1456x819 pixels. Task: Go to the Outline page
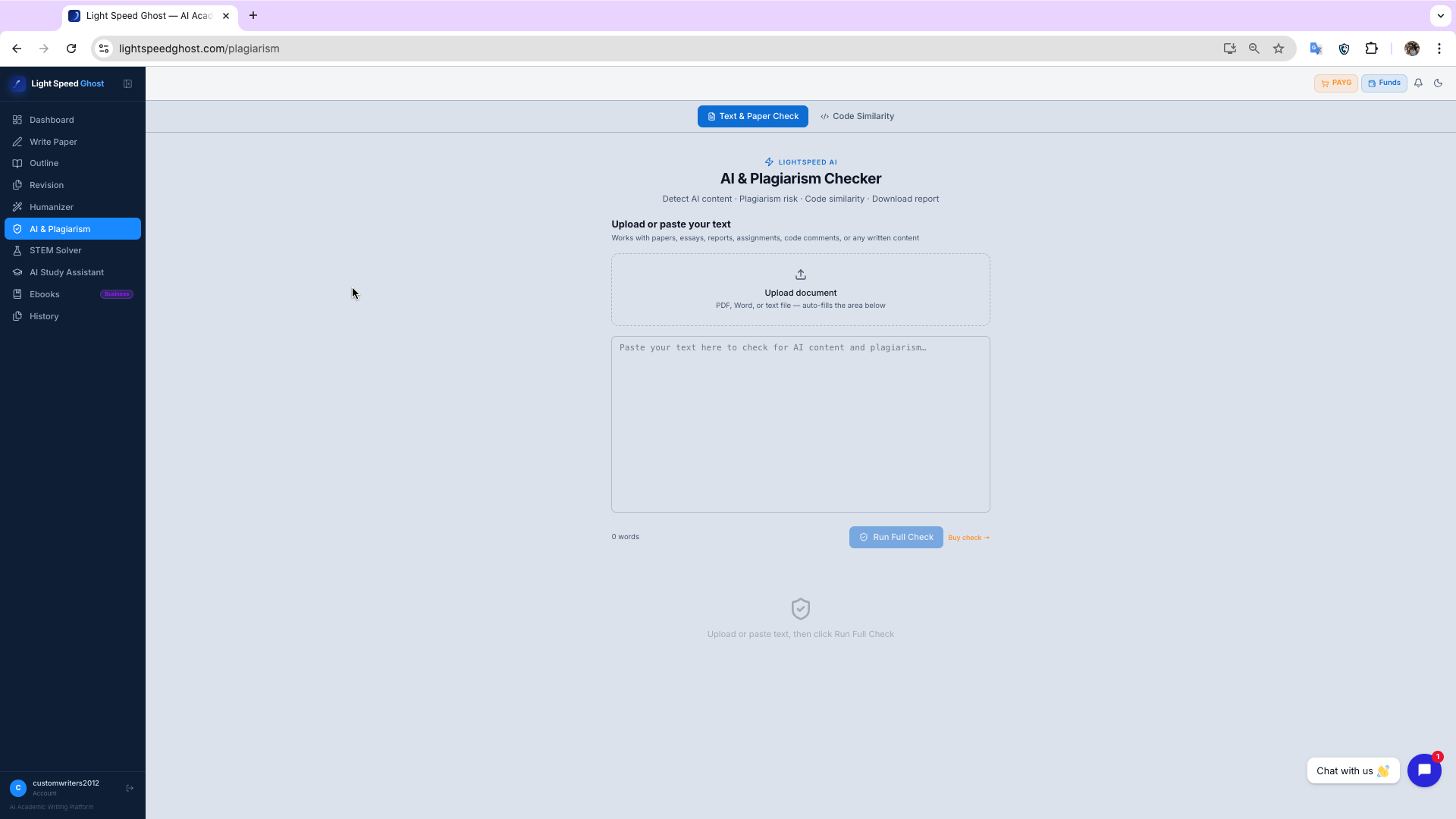pyautogui.click(x=73, y=163)
